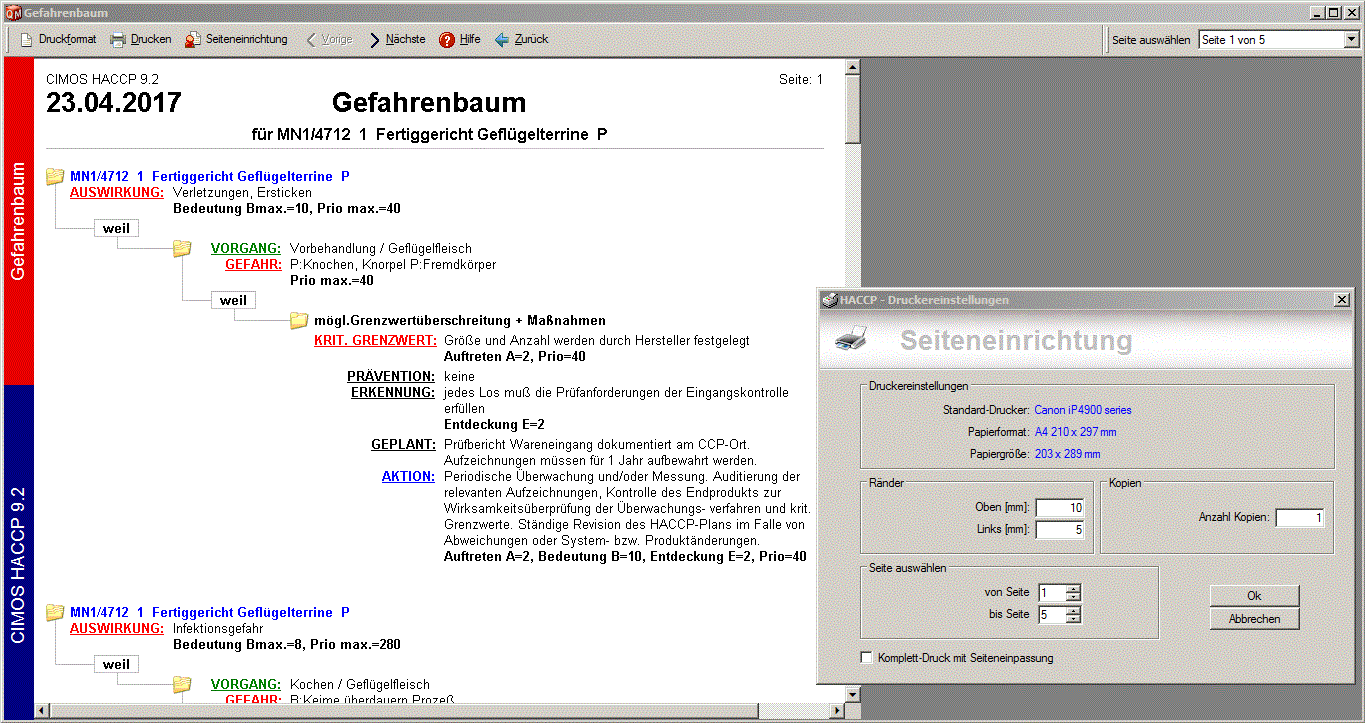Click the Zurück toolbar button
Image resolution: width=1365 pixels, height=723 pixels.
(x=521, y=40)
